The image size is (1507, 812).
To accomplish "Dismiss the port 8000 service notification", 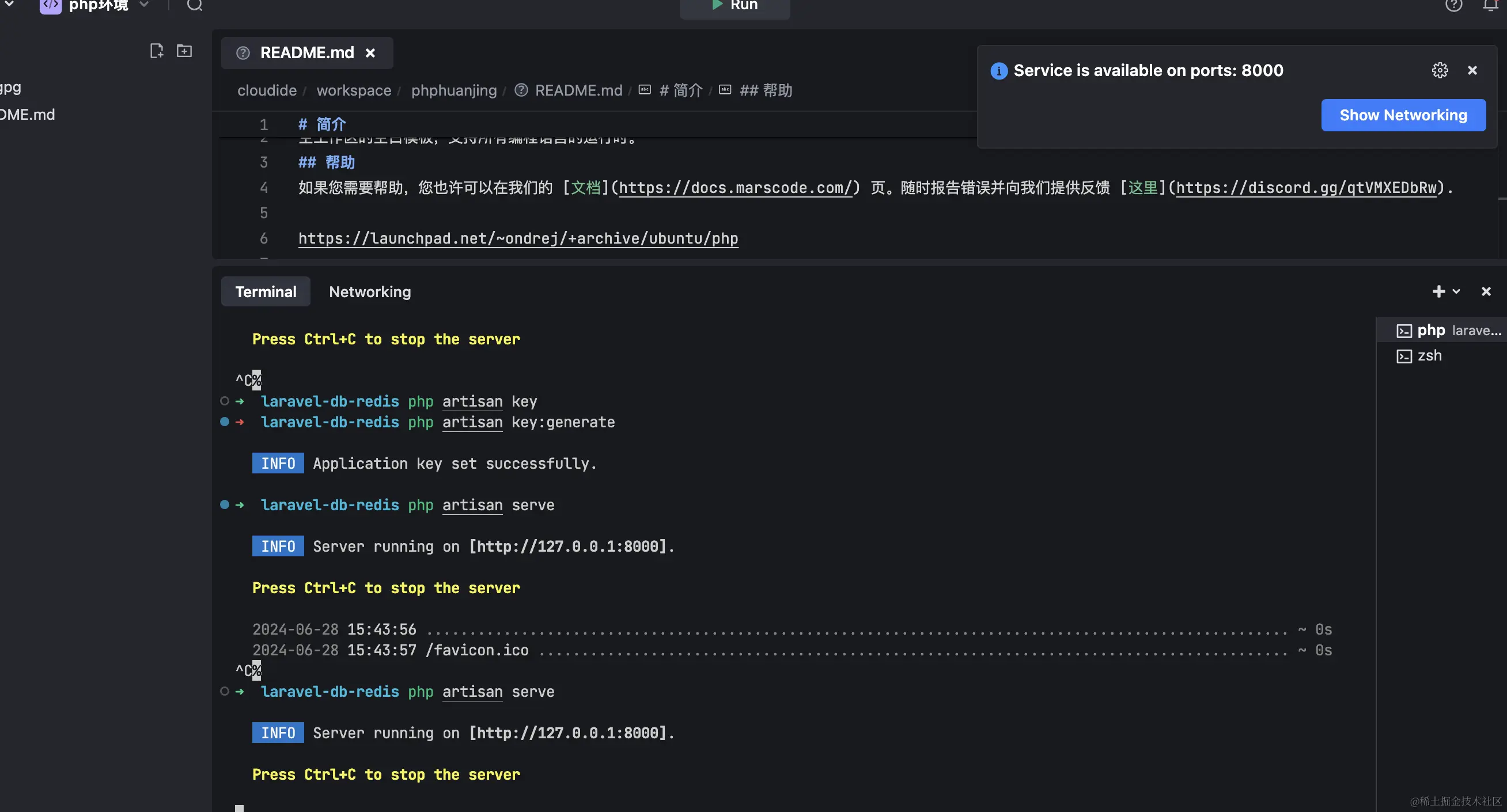I will point(1472,70).
